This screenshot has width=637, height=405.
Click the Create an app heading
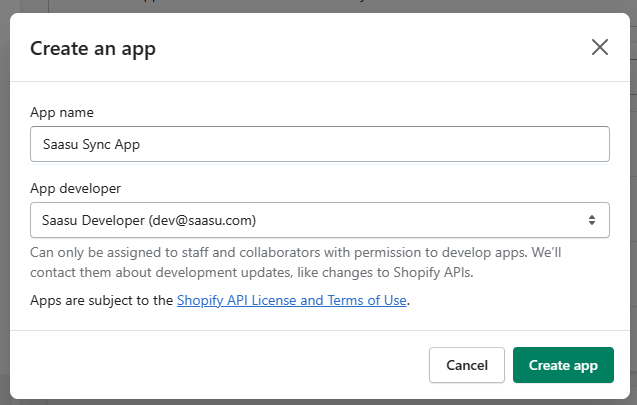[93, 49]
